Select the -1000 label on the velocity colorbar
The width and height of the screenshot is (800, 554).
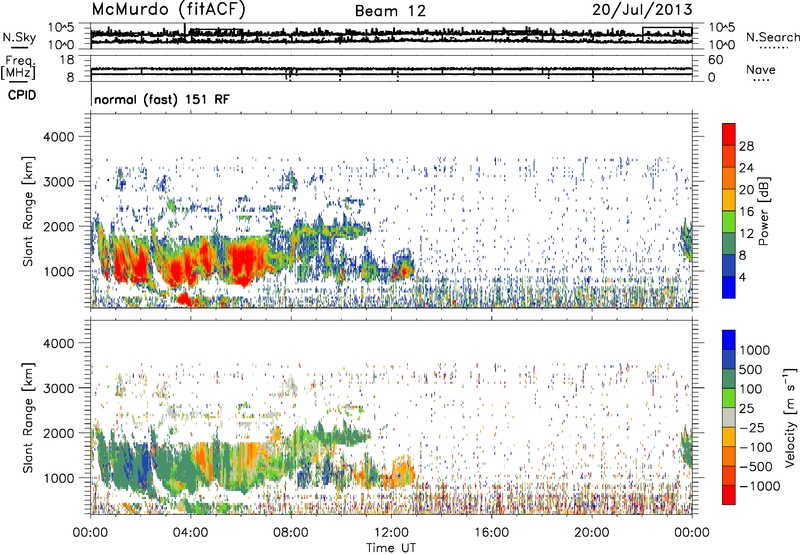pyautogui.click(x=759, y=486)
